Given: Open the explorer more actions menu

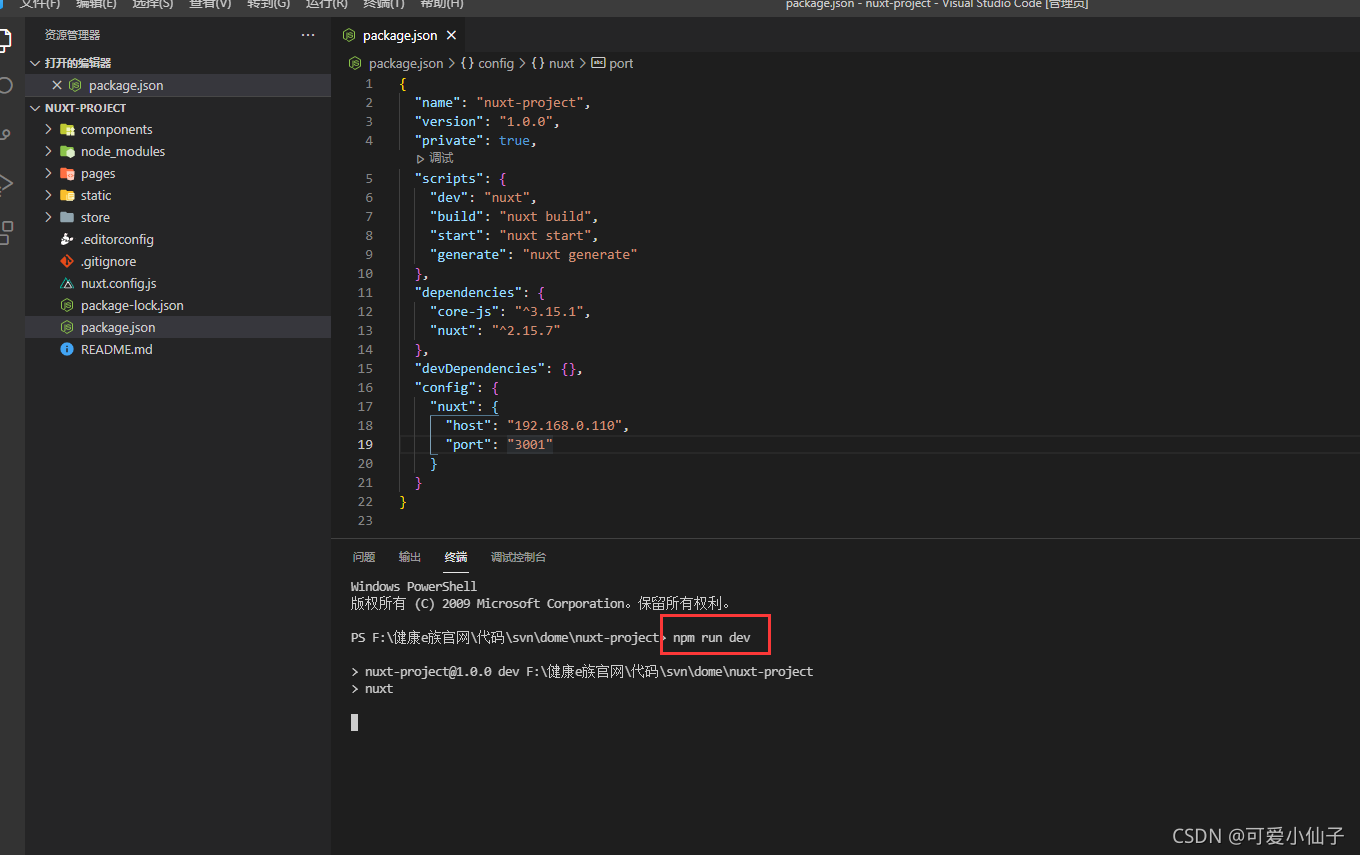Looking at the screenshot, I should [307, 34].
